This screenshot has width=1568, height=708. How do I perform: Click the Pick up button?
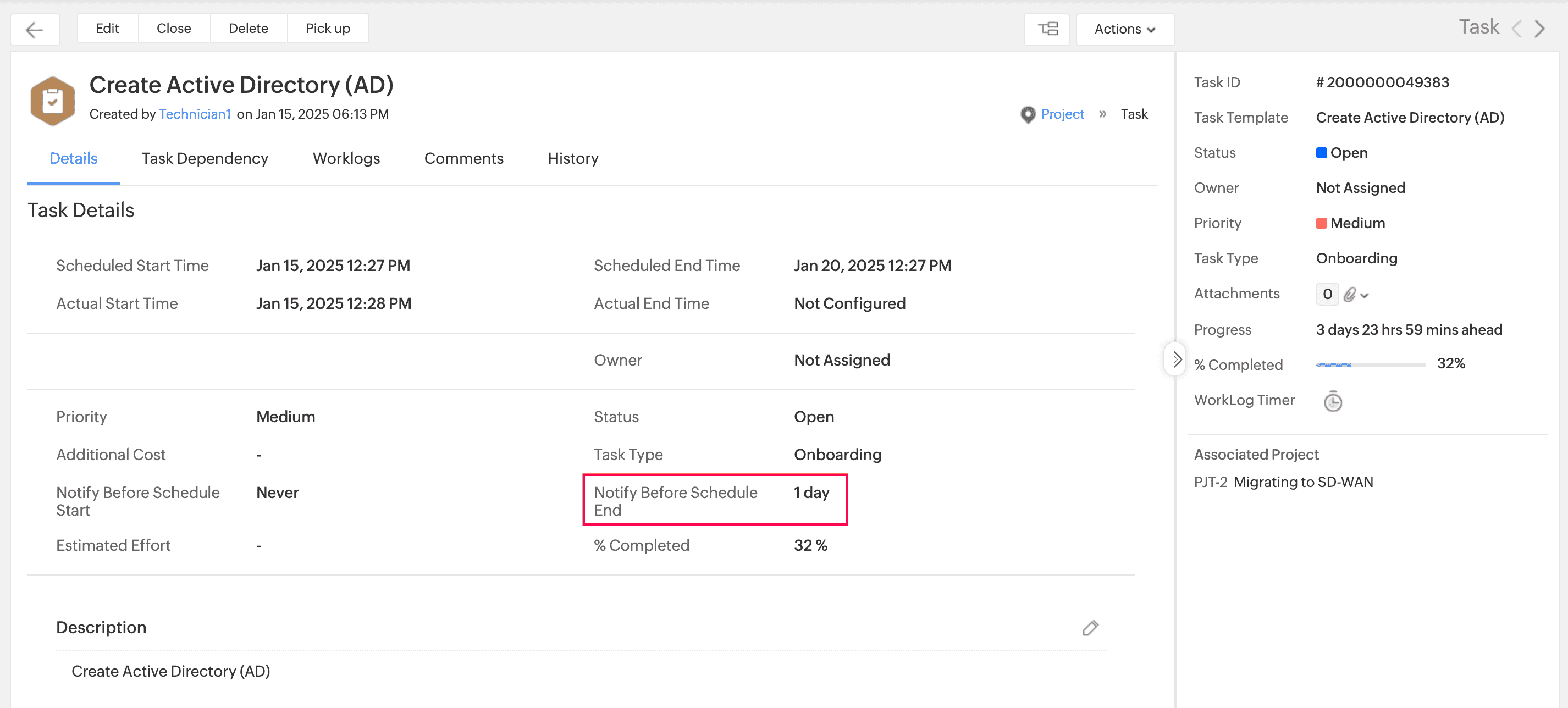[328, 29]
